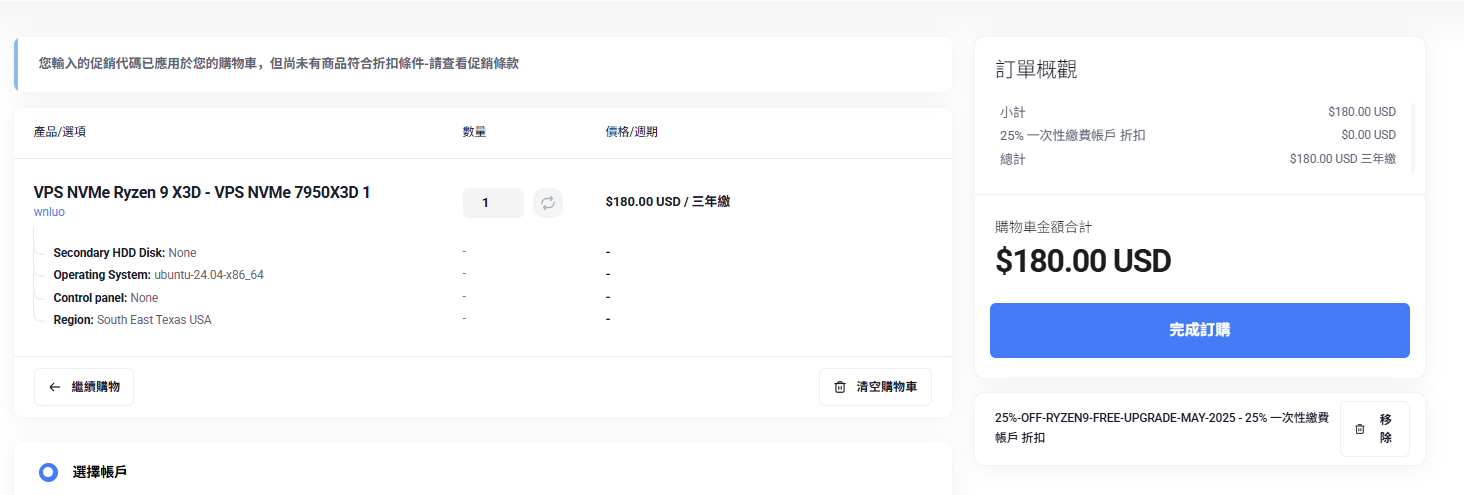Click the $0.00 USD discount amount
The height and width of the screenshot is (495, 1464).
point(1368,135)
